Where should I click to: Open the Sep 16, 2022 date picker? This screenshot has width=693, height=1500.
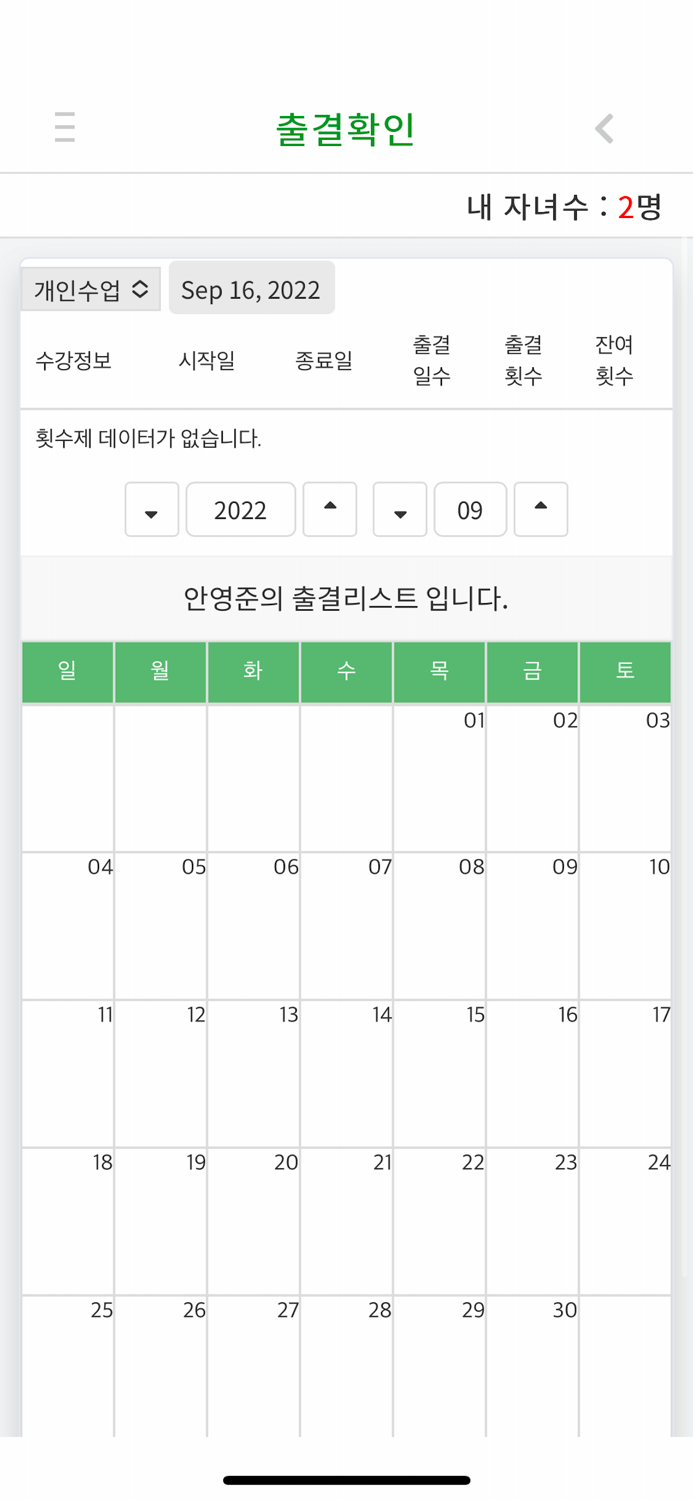tap(252, 288)
